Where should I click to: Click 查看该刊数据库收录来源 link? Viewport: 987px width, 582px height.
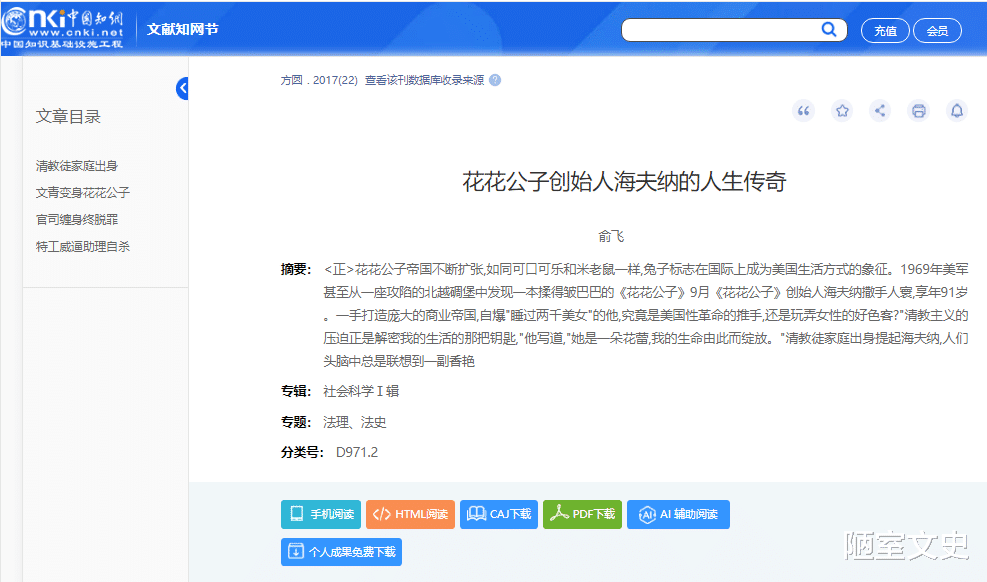(x=424, y=80)
